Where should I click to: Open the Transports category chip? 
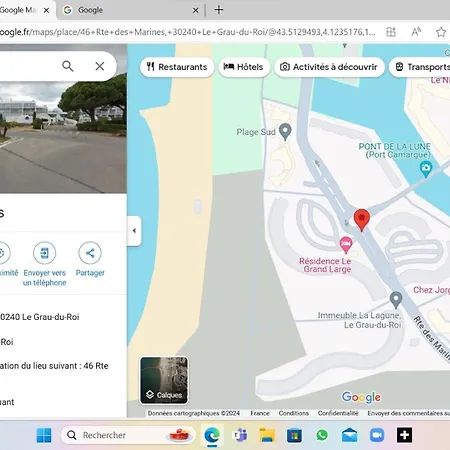click(x=420, y=67)
